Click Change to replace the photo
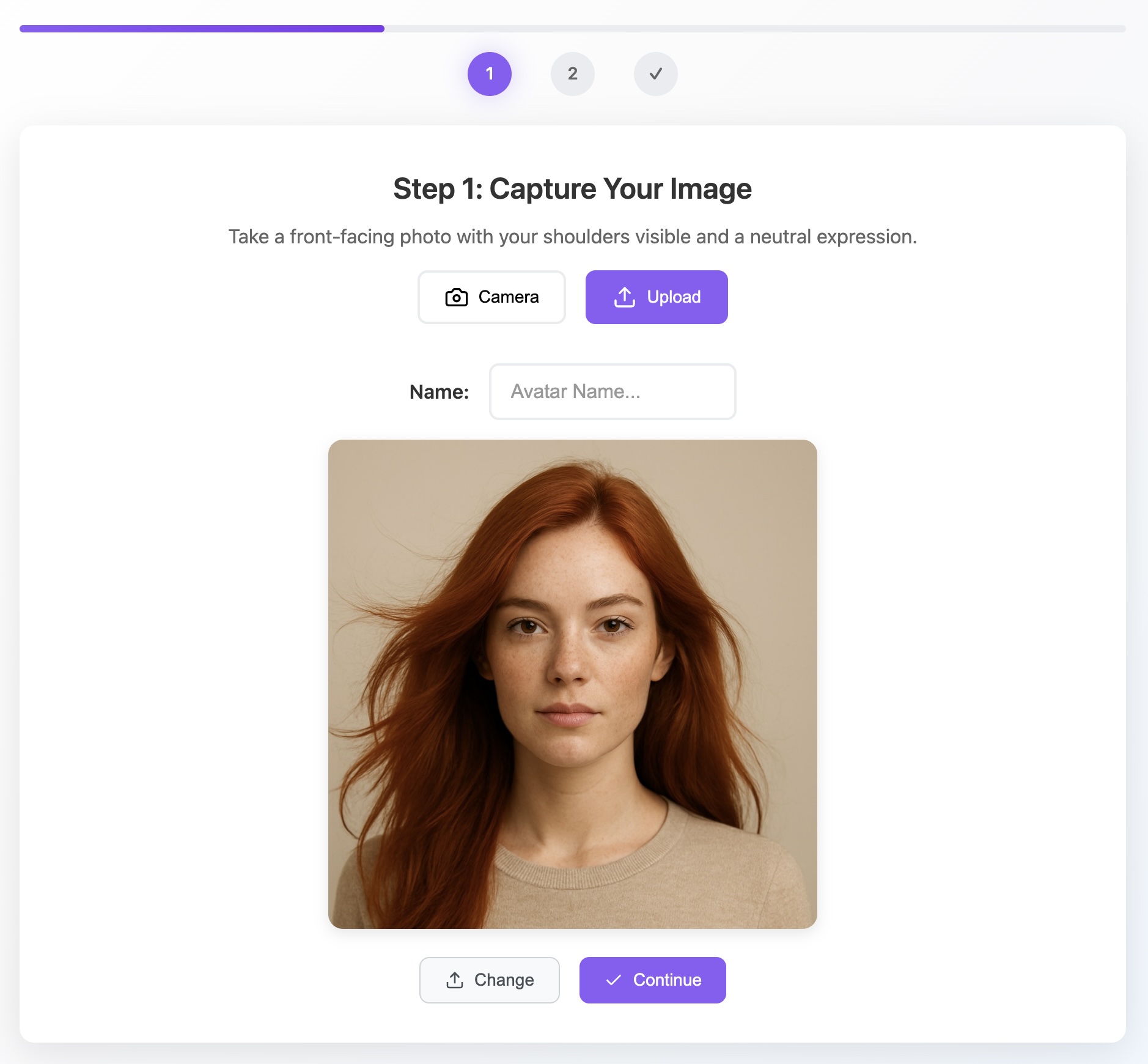 [489, 980]
